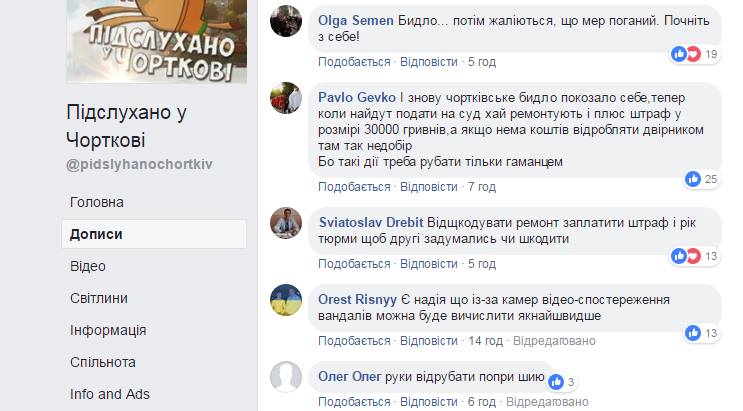Open Світлини section in sidebar
743x411 pixels.
coord(99,298)
